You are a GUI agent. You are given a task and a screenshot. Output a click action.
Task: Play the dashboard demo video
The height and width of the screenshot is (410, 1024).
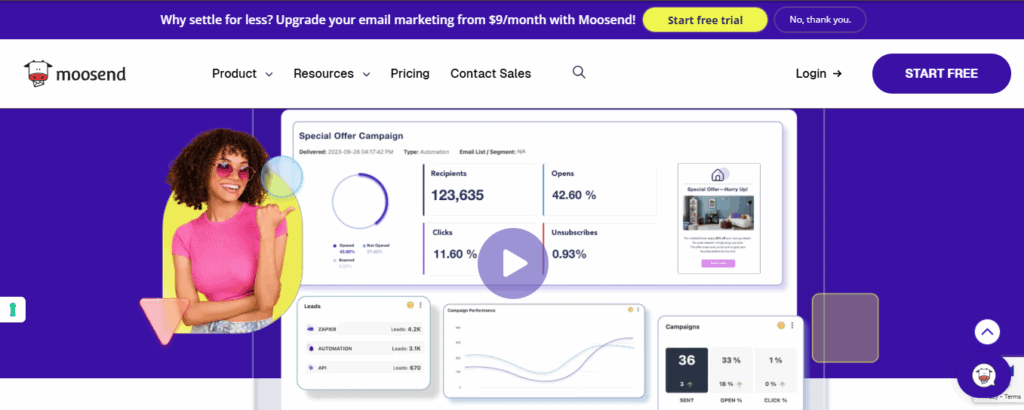point(513,263)
